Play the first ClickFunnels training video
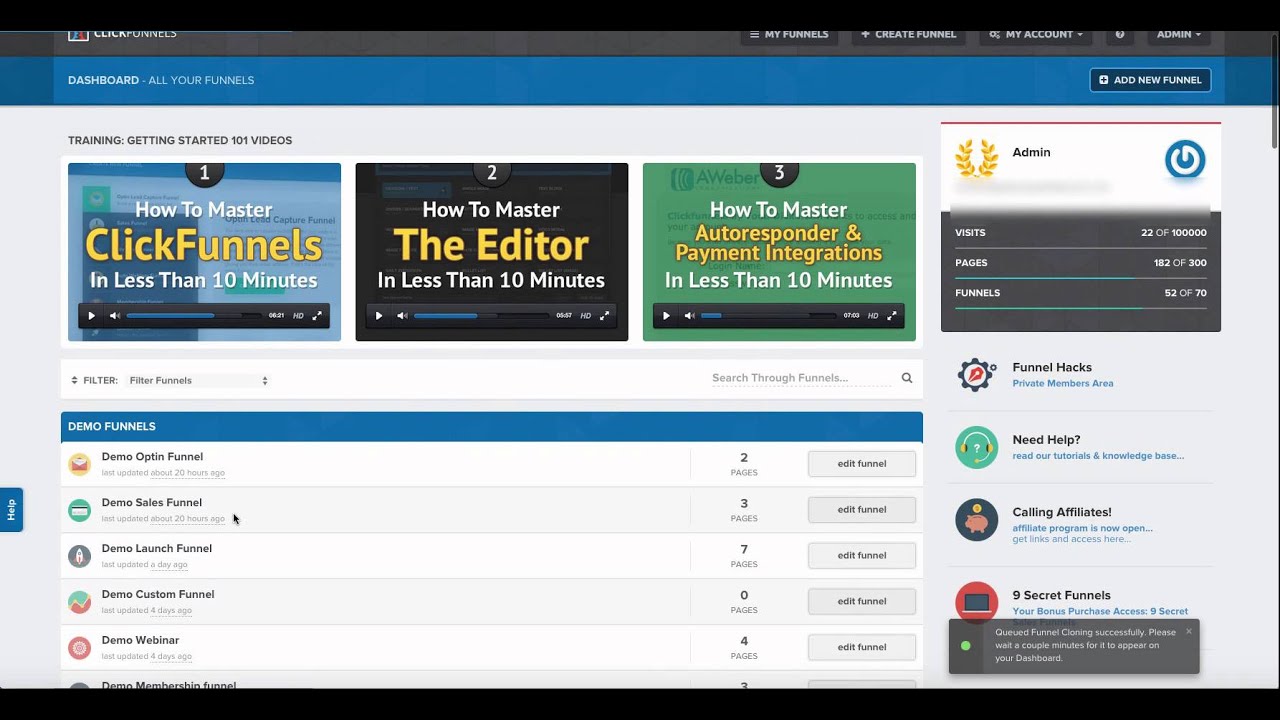This screenshot has width=1280, height=720. pyautogui.click(x=91, y=316)
